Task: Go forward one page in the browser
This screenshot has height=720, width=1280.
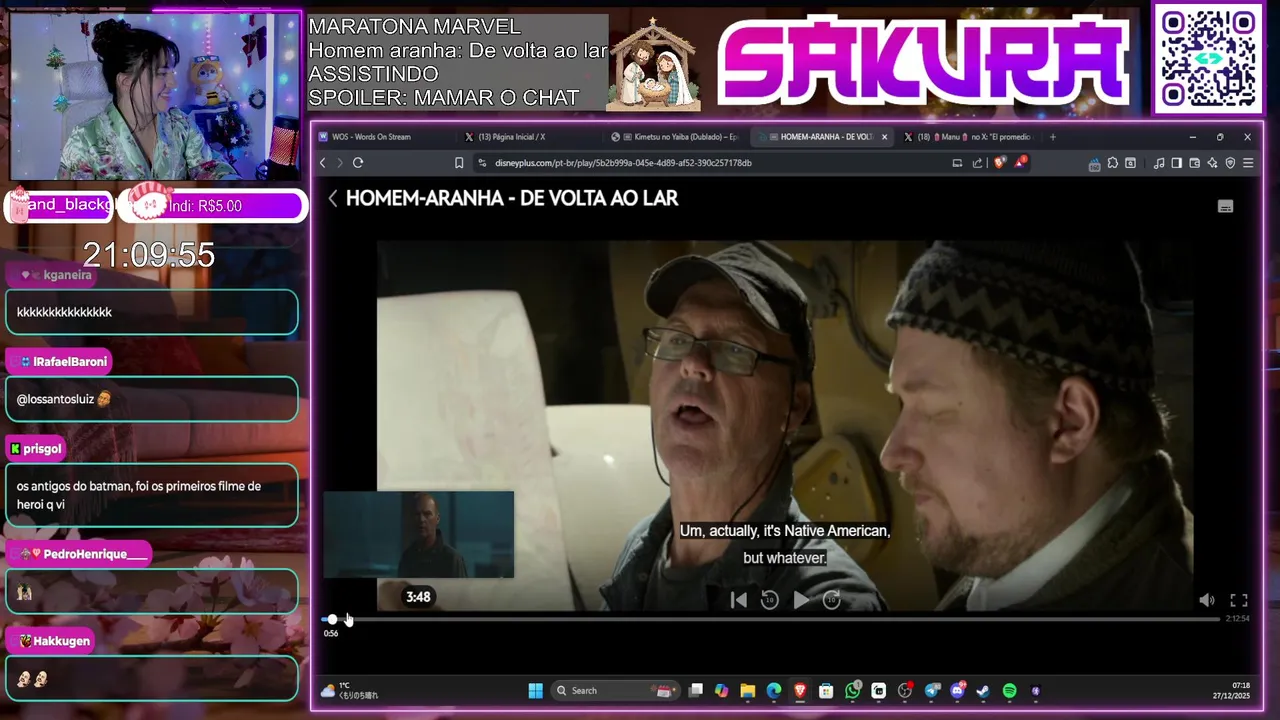Action: pyautogui.click(x=340, y=163)
